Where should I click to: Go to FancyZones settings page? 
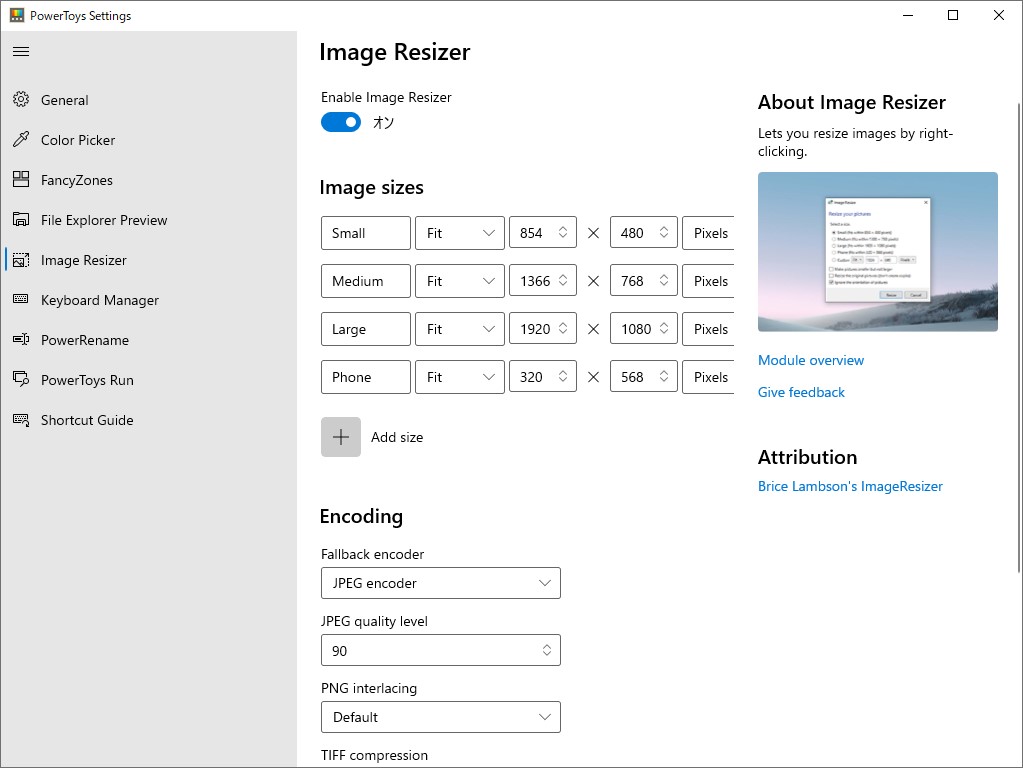point(149,180)
